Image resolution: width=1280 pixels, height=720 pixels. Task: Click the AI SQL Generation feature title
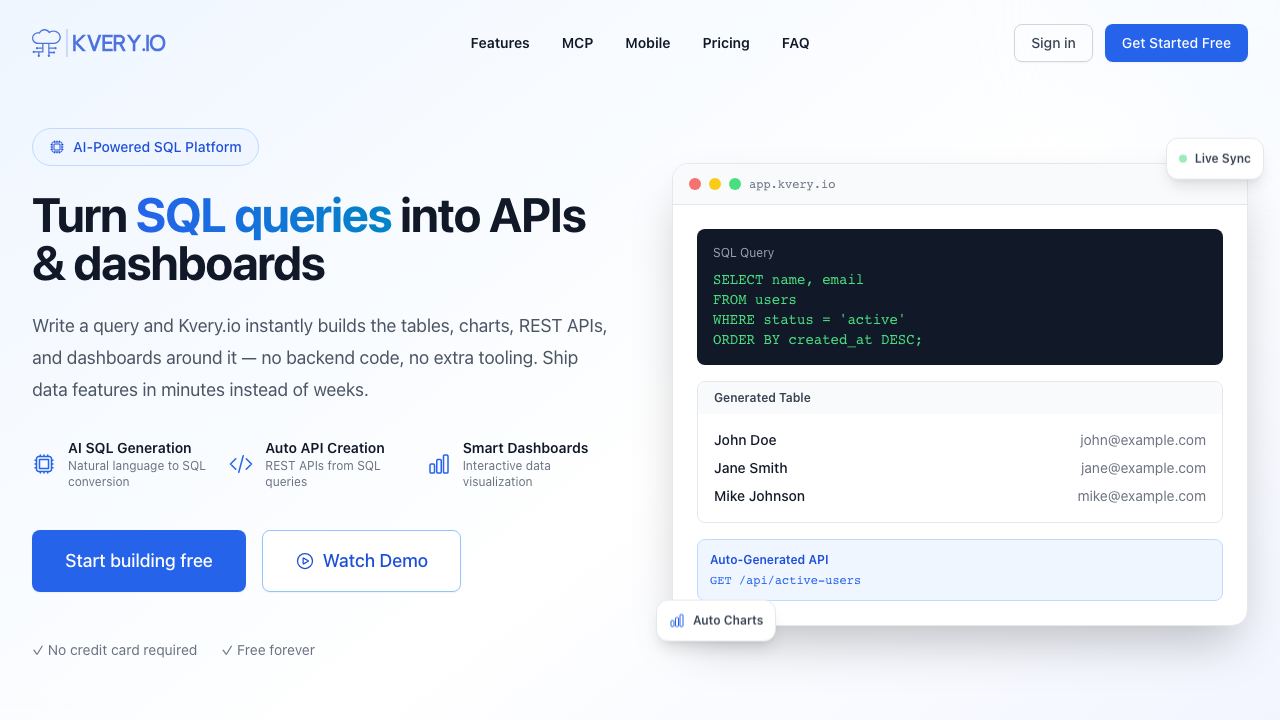click(130, 448)
